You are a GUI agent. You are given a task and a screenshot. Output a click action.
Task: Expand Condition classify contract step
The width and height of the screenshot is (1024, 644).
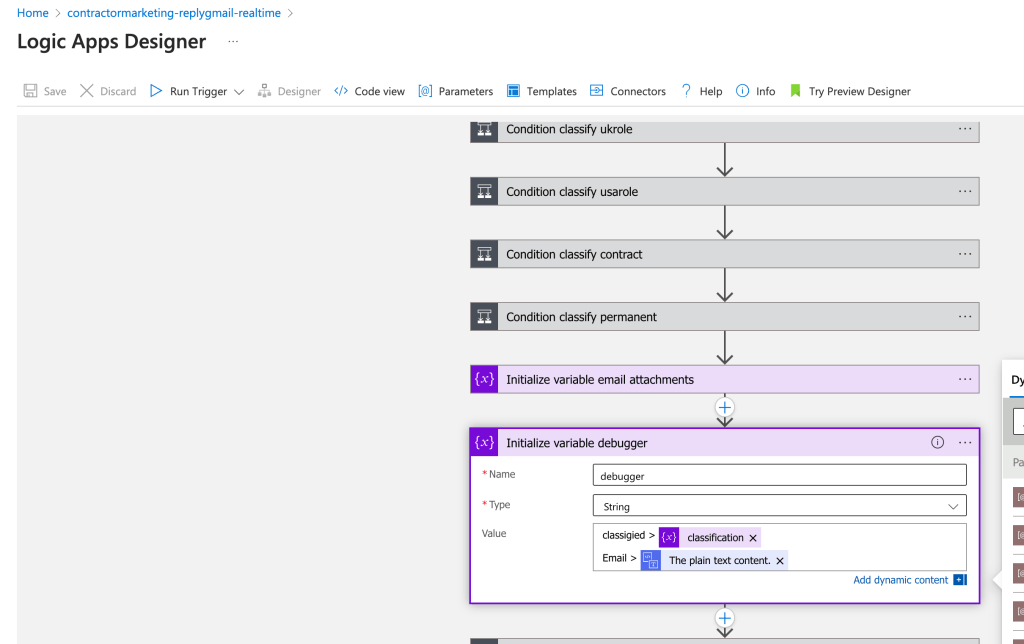[x=725, y=254]
